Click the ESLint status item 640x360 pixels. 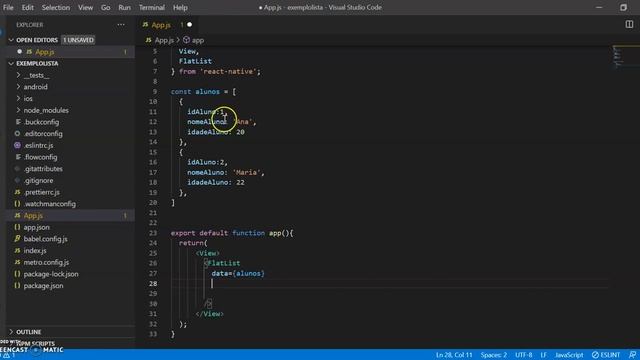click(606, 355)
